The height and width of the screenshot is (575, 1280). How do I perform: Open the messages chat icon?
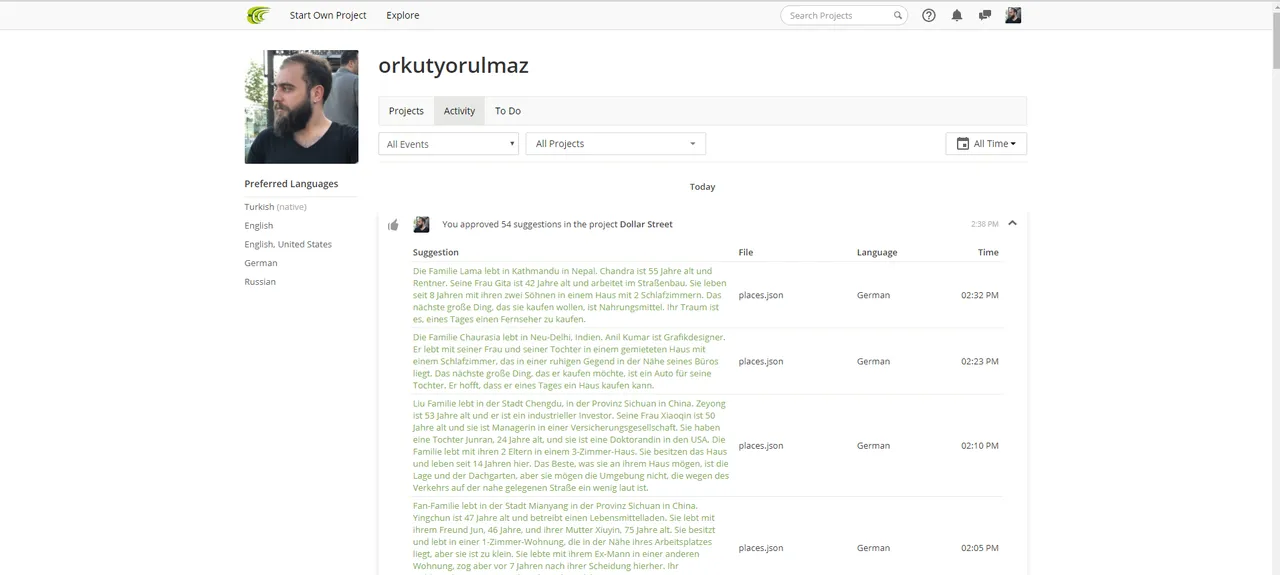click(985, 15)
